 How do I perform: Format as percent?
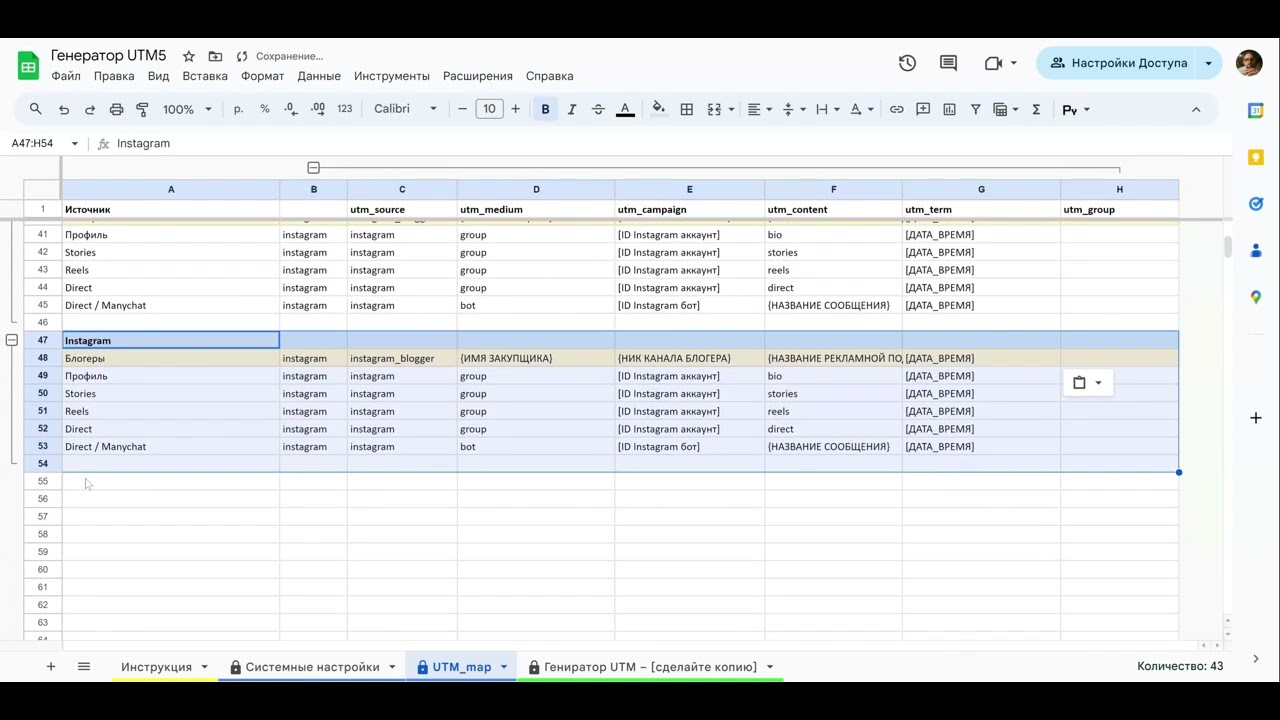265,109
